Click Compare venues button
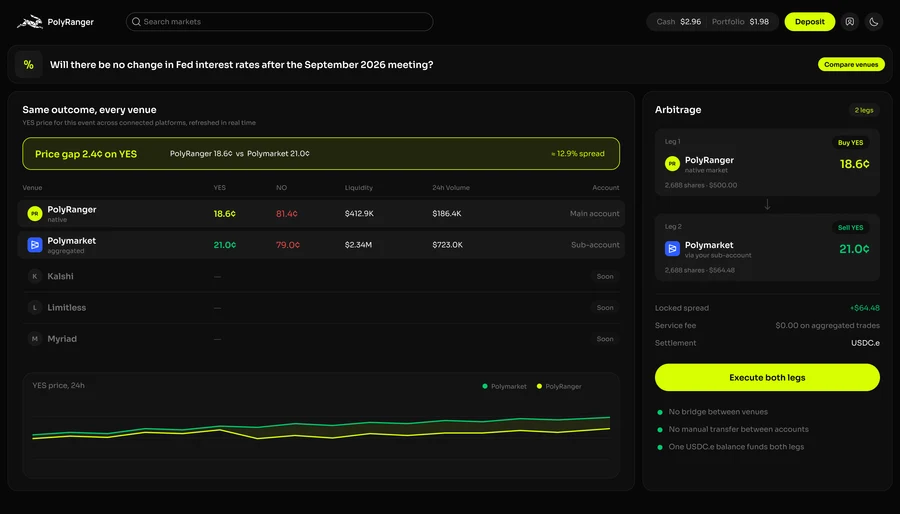 tap(851, 65)
